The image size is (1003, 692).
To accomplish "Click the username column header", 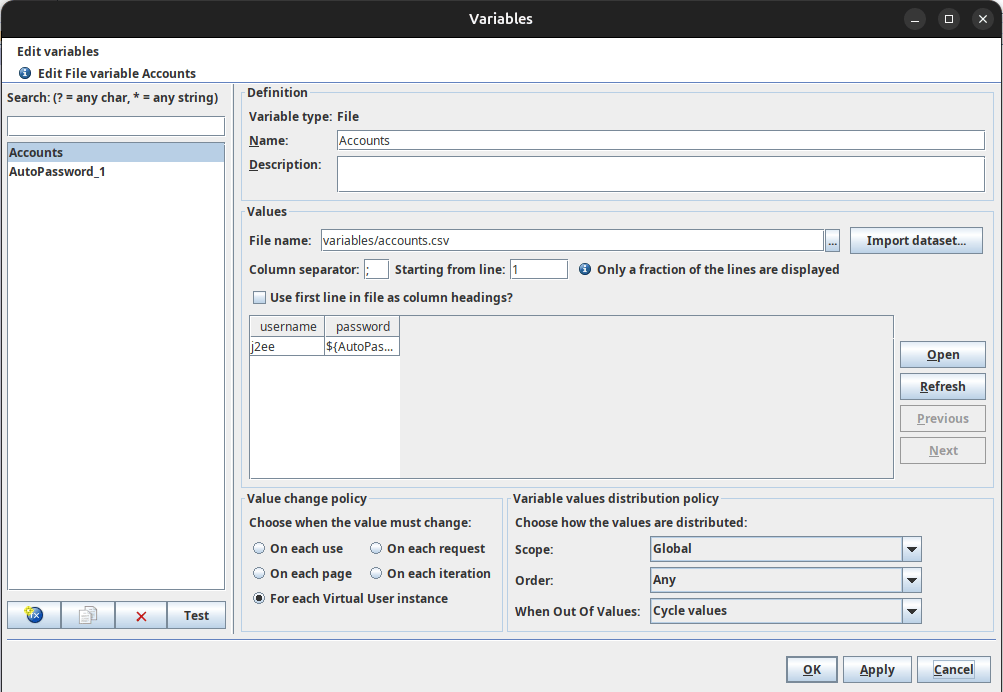I will click(x=288, y=327).
